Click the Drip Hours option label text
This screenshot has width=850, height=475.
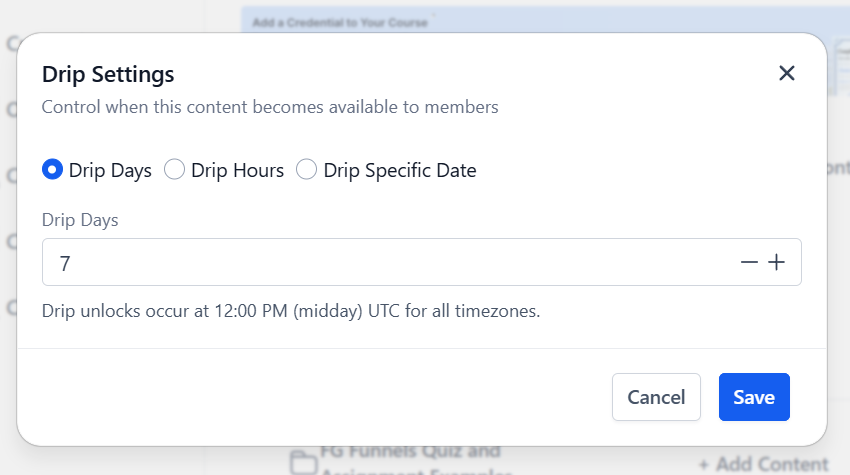[x=237, y=170]
